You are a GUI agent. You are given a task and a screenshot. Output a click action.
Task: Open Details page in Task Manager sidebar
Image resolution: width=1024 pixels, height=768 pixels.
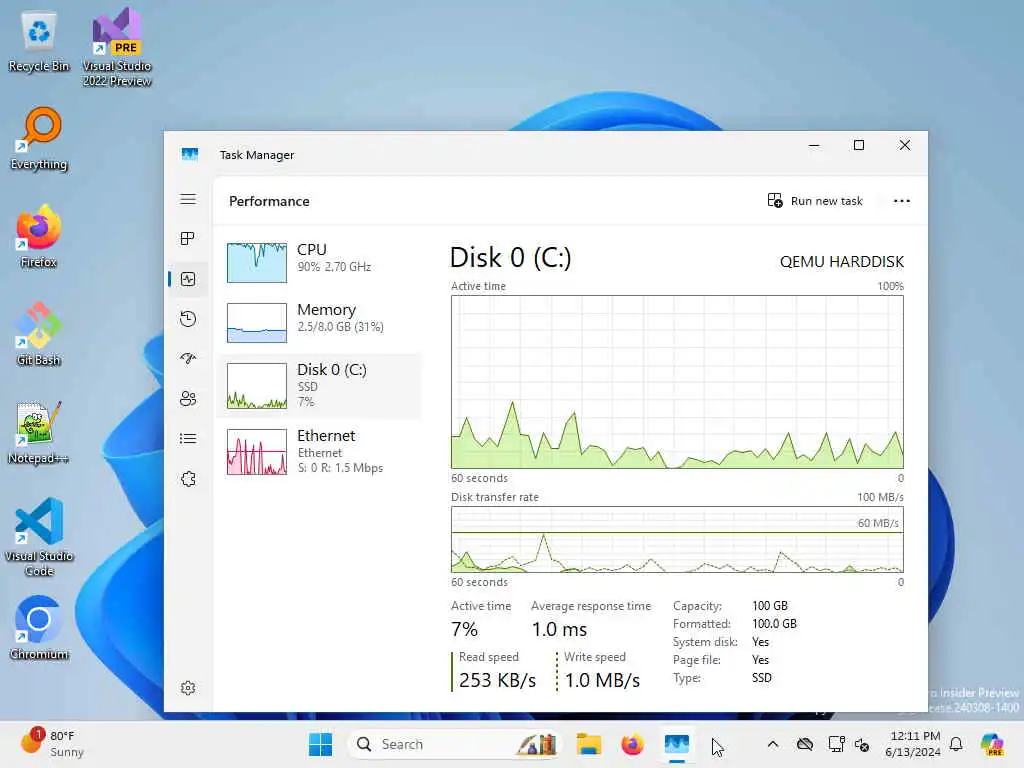coord(188,438)
